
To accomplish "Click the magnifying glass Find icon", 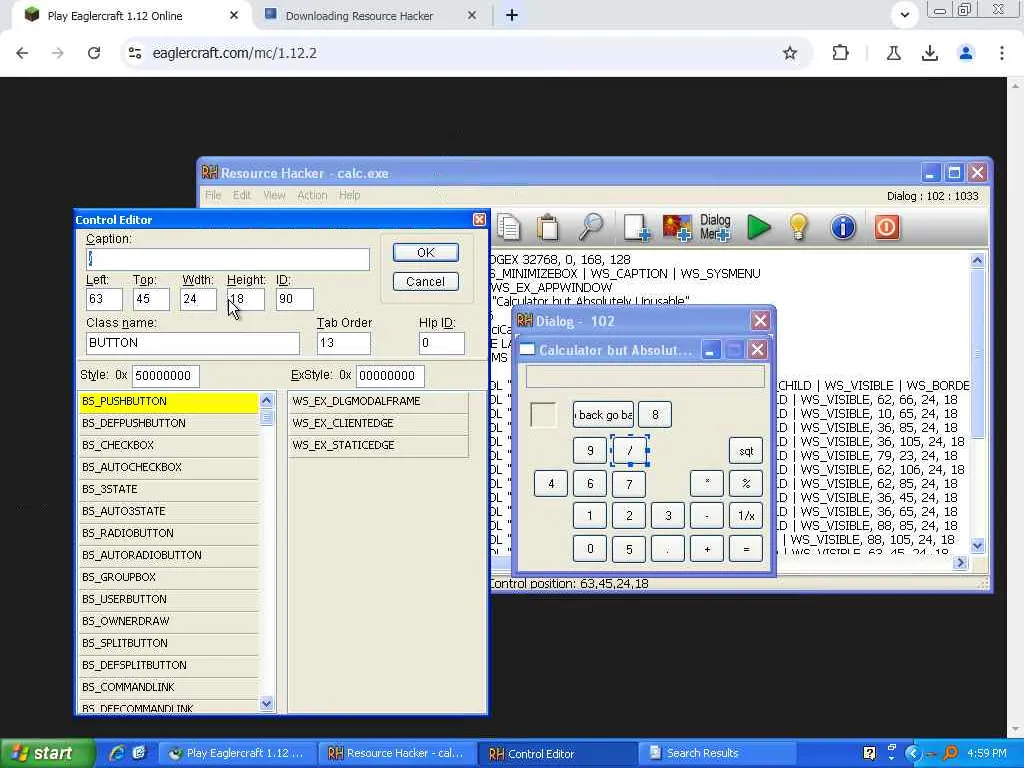I will coord(591,228).
